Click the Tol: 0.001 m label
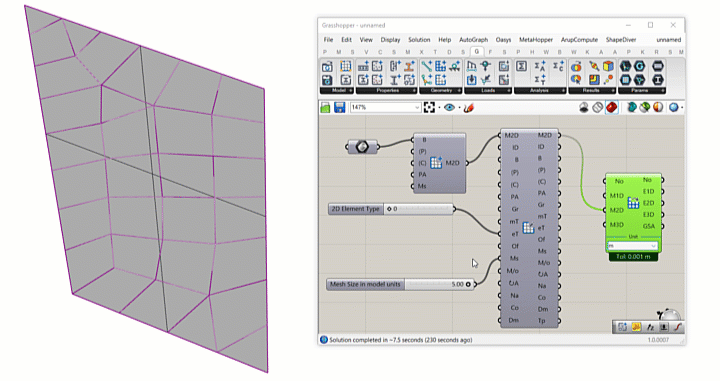720x381 pixels. pyautogui.click(x=633, y=257)
